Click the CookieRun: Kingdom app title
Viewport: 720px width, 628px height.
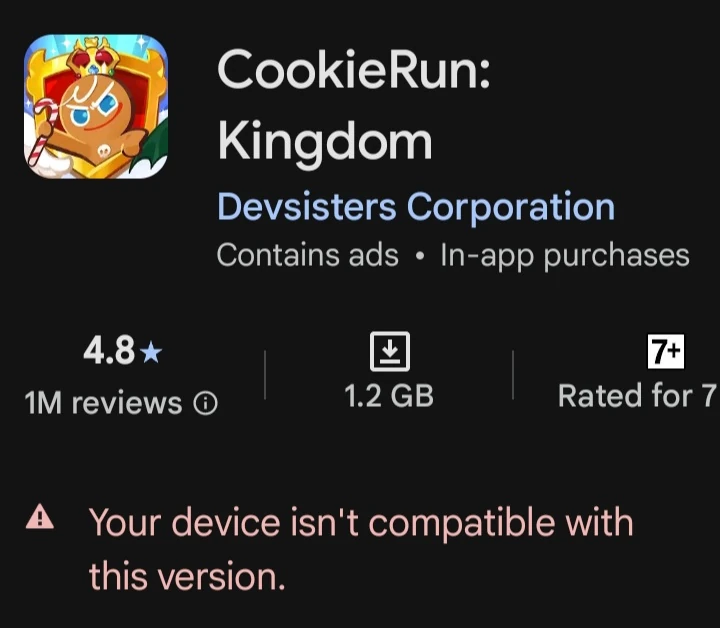click(x=354, y=105)
